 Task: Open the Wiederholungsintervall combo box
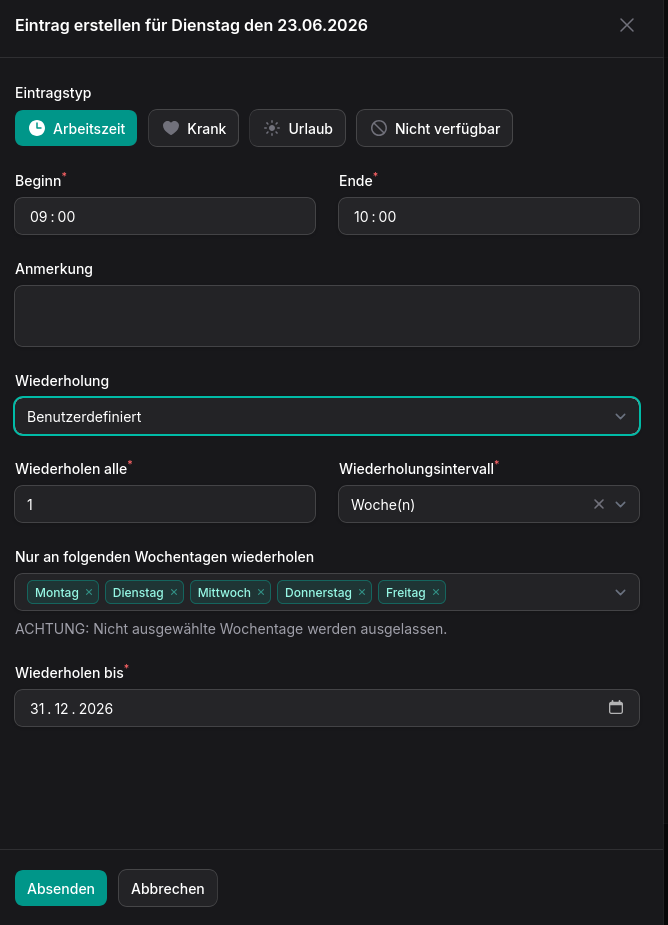489,504
